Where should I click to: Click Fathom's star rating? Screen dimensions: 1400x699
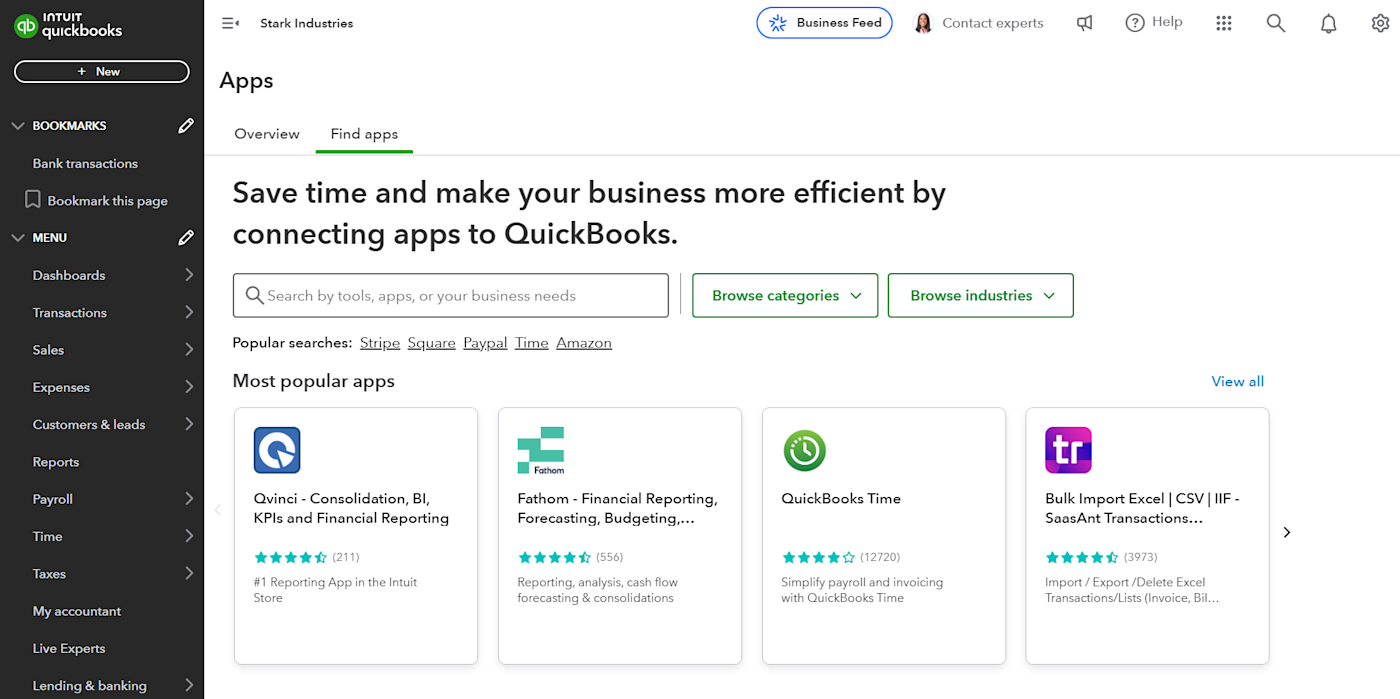[x=554, y=557]
